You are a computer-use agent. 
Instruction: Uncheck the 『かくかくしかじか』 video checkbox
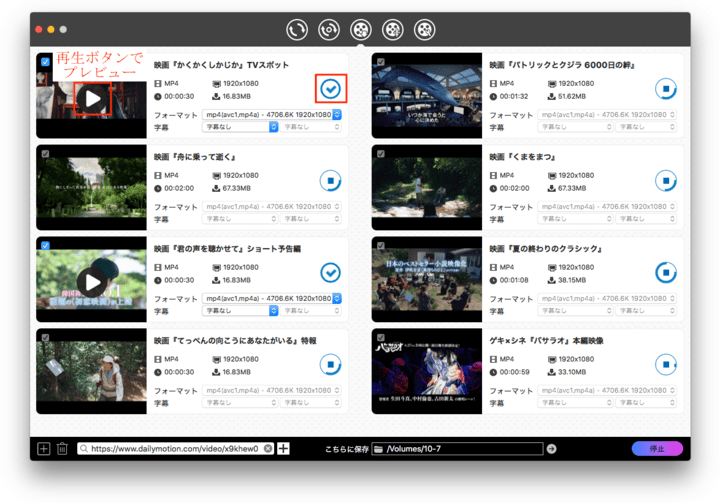[x=45, y=62]
